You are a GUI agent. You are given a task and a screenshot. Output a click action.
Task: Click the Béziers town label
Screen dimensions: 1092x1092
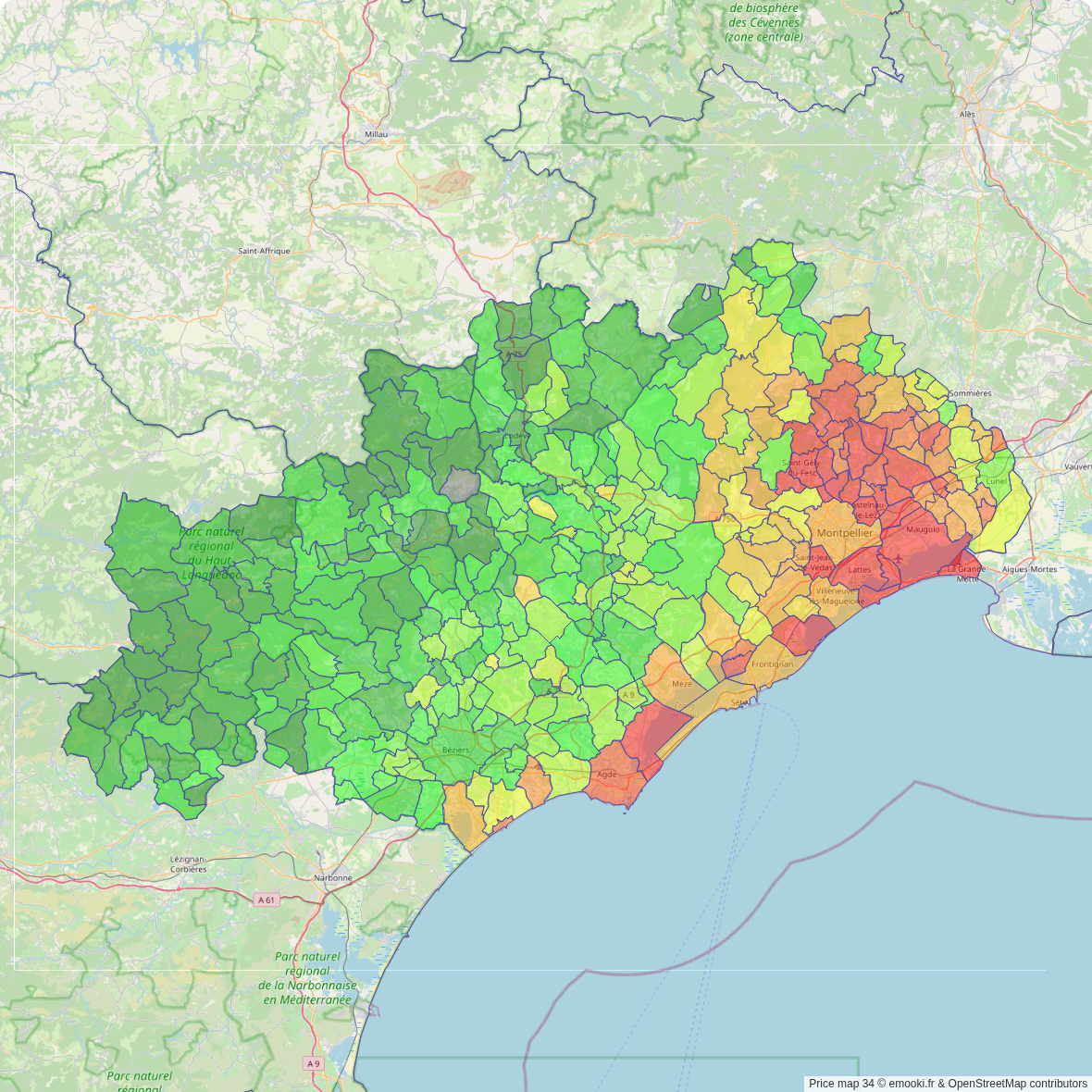coord(455,750)
